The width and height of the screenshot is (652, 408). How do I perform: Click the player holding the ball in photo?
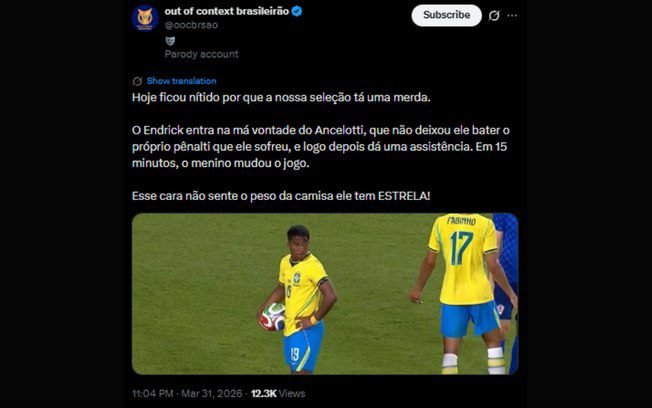point(300,299)
